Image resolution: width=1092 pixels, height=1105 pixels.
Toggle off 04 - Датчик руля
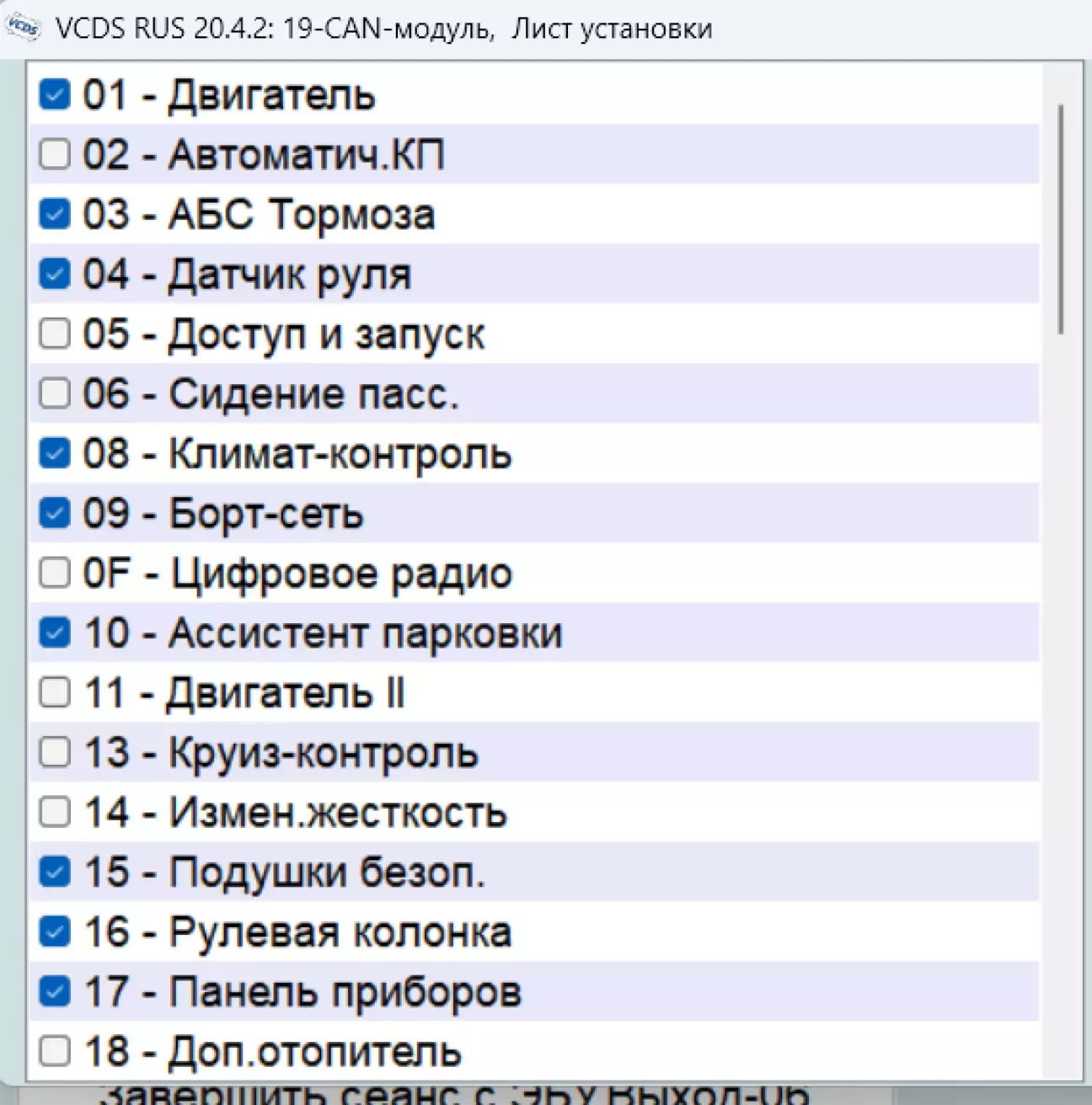(55, 274)
